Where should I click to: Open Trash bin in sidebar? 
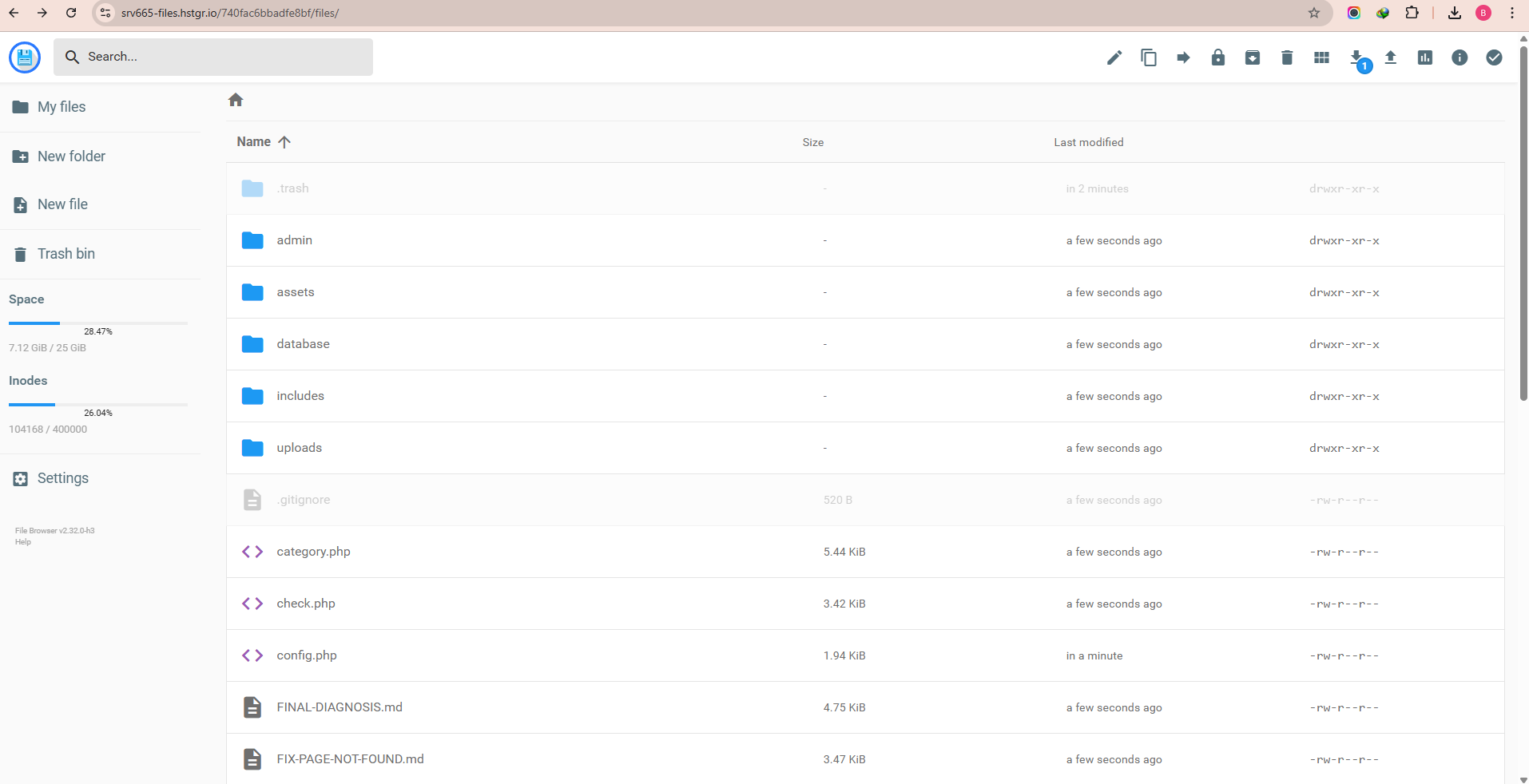(x=66, y=254)
